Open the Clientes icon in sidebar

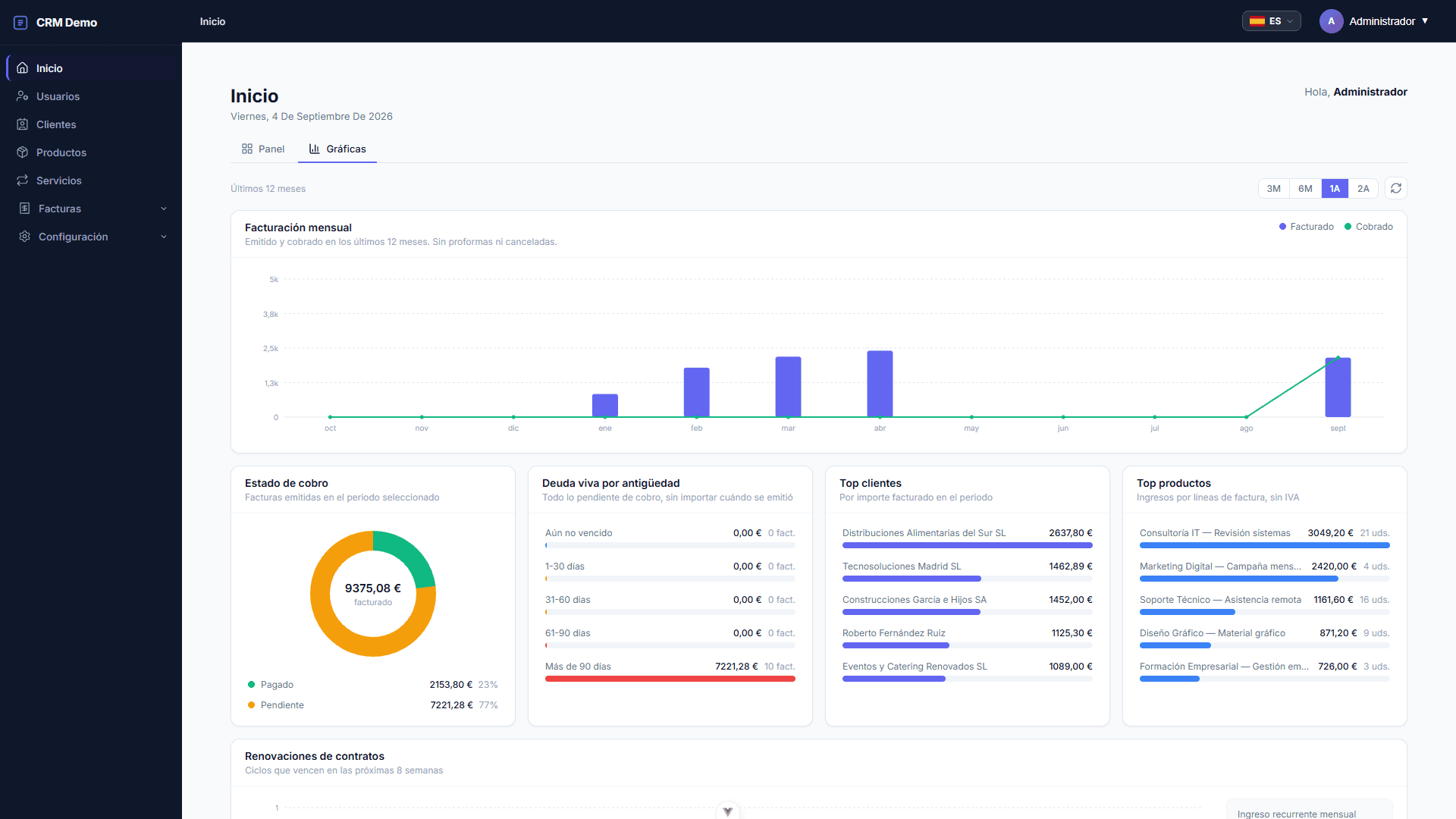[x=23, y=124]
